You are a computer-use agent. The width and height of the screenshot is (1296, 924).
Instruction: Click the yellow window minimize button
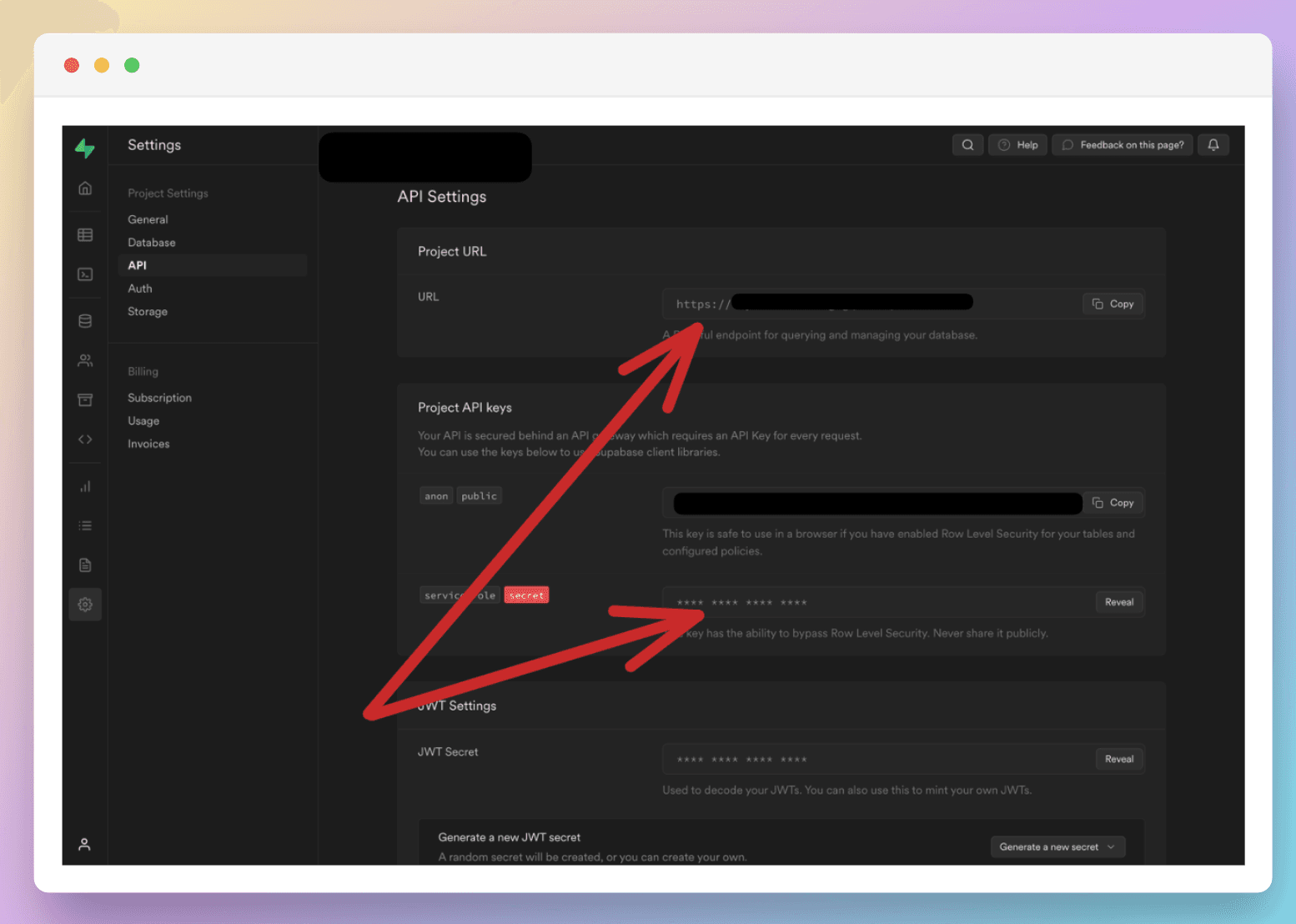point(102,65)
